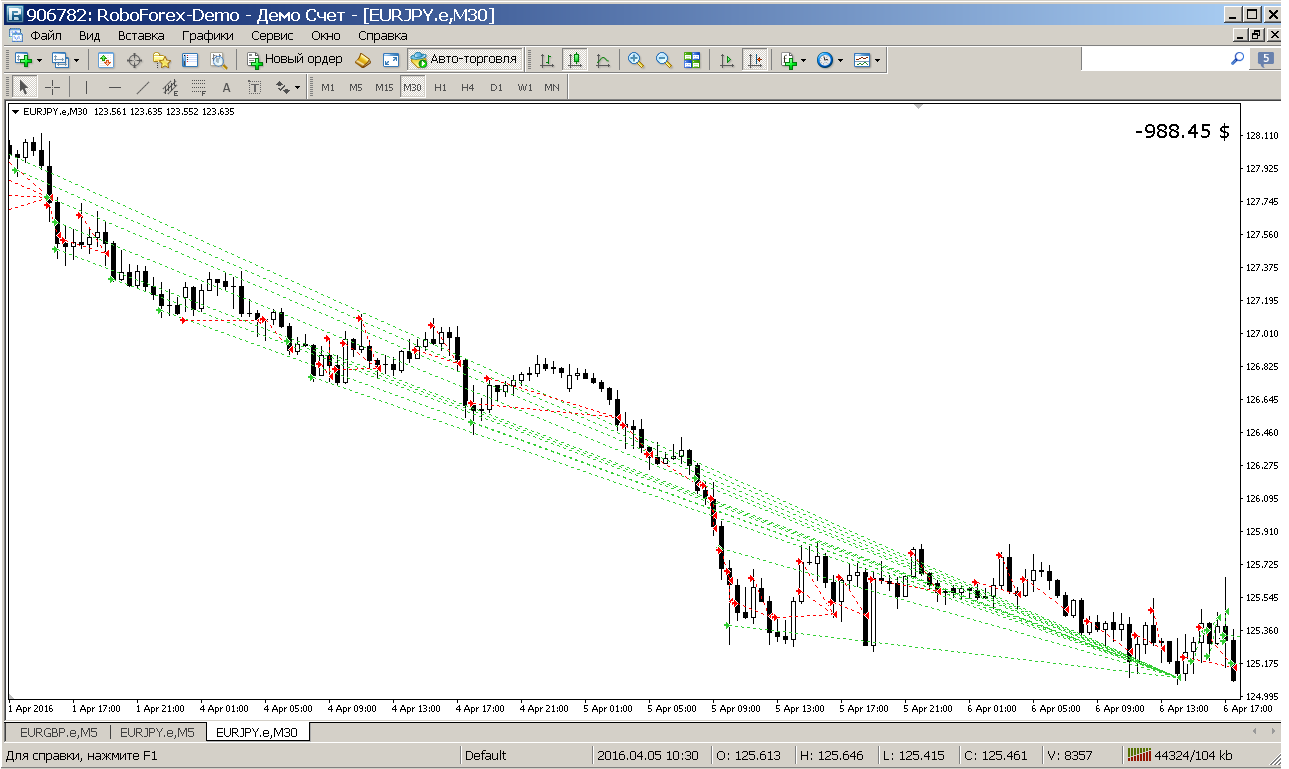The width and height of the screenshot is (1289, 769).
Task: Switch timeframe to MN
Action: [x=552, y=87]
